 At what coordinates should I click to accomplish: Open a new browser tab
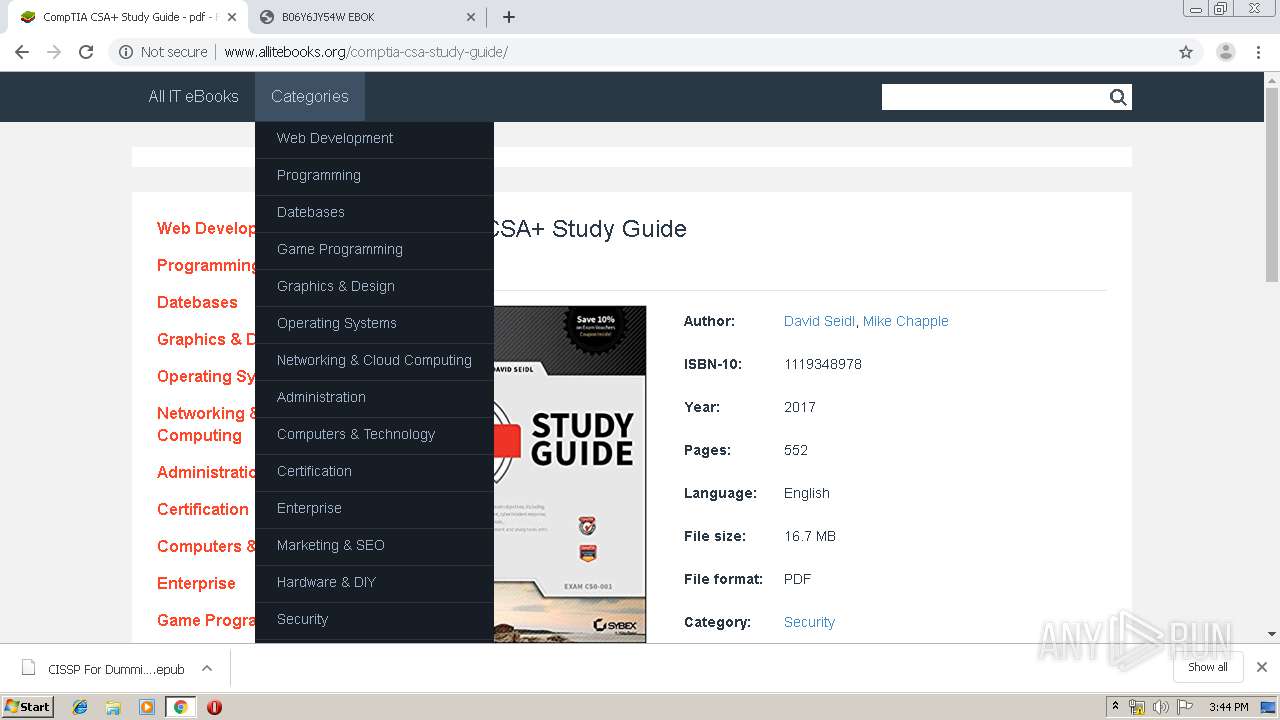[508, 17]
